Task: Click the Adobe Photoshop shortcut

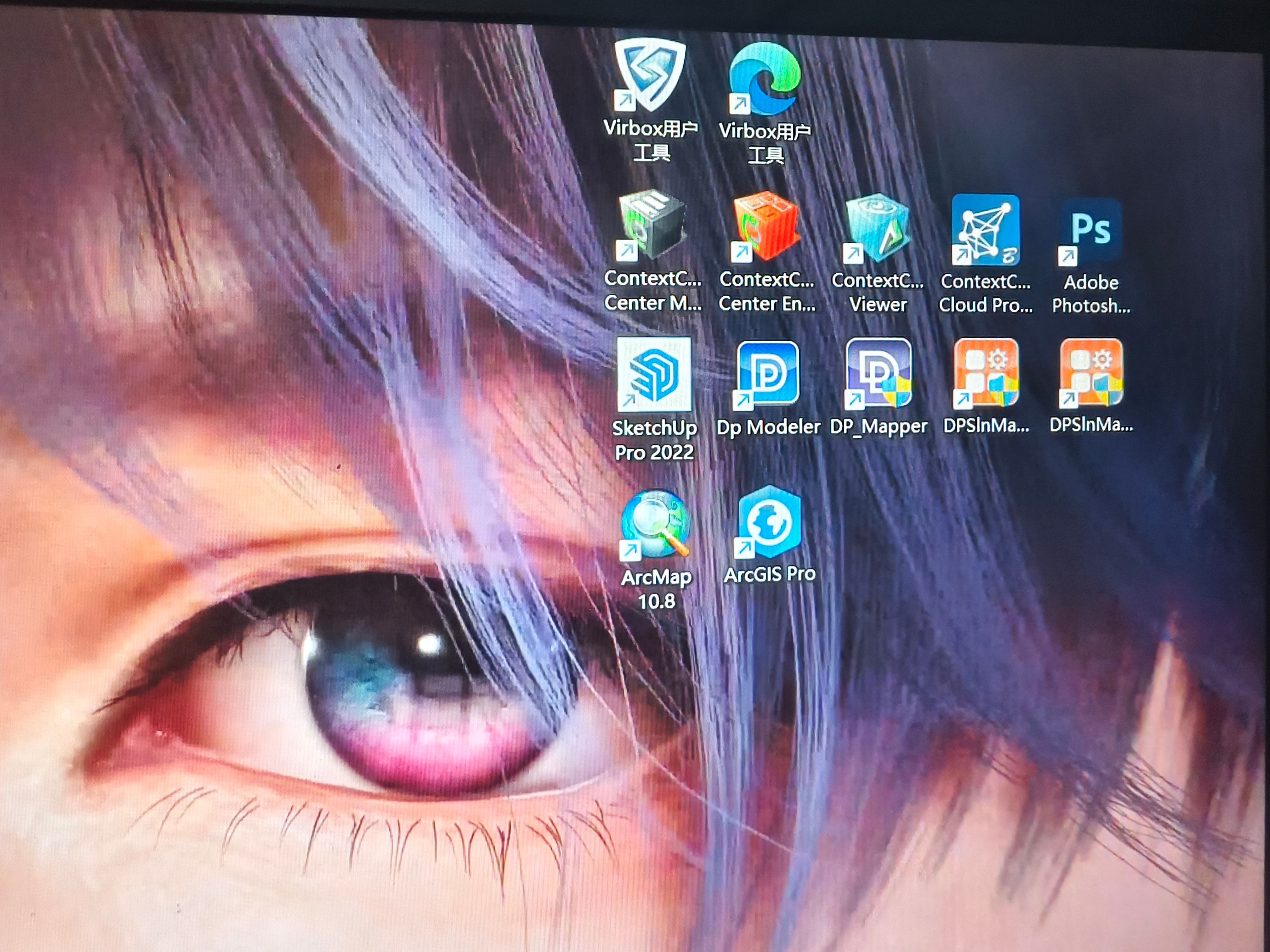Action: point(1090,232)
